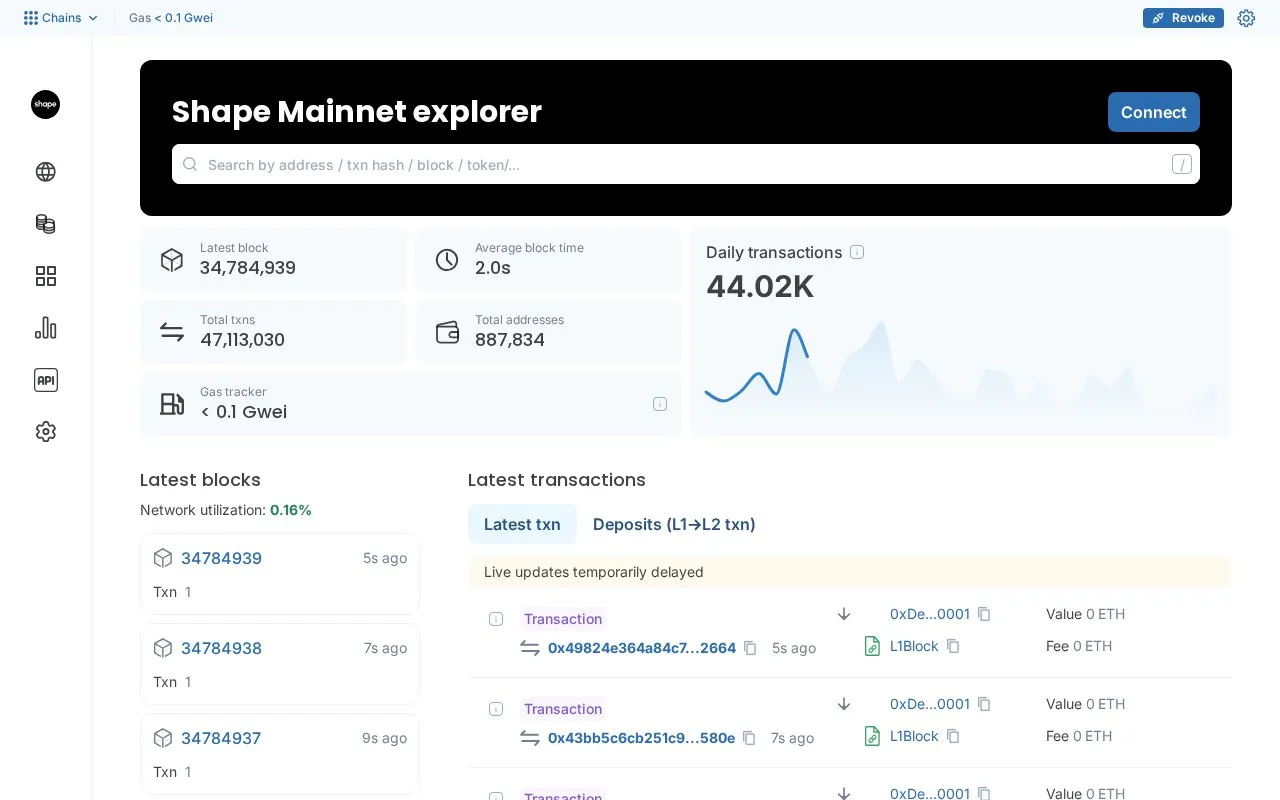Open the API icon in the sidebar

(x=45, y=380)
